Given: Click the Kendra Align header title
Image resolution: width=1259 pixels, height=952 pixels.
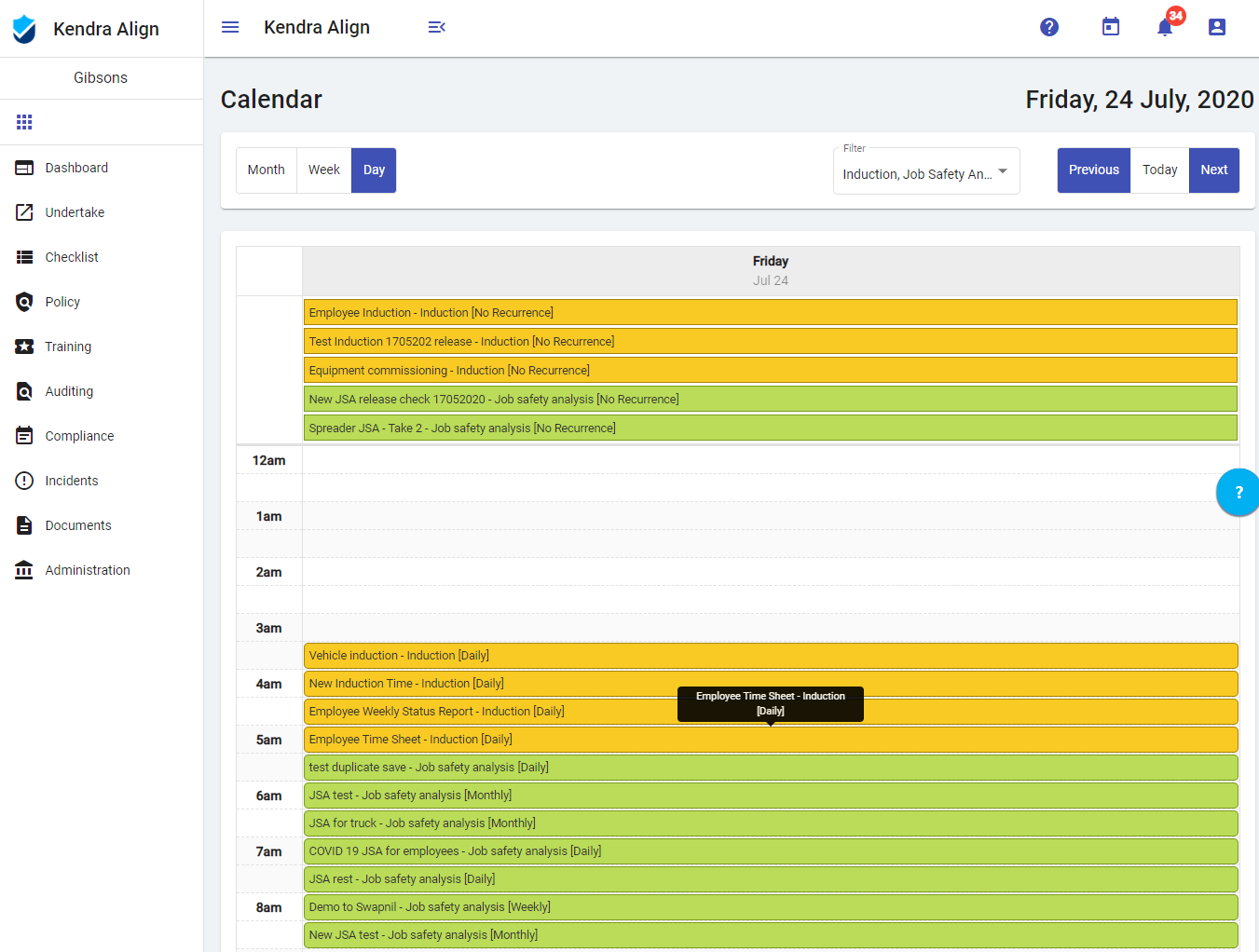Looking at the screenshot, I should [317, 27].
